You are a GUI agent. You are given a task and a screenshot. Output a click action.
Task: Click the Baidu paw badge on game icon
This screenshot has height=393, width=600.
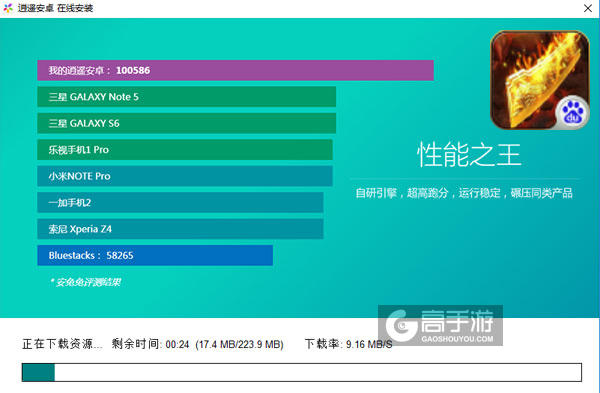572,112
